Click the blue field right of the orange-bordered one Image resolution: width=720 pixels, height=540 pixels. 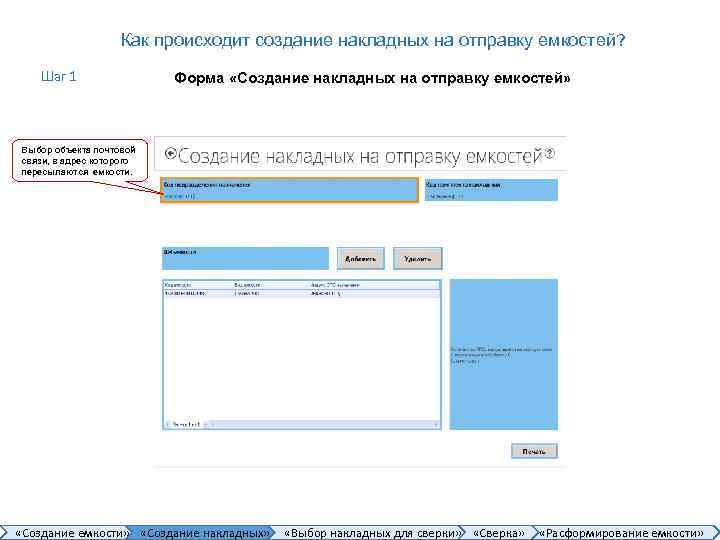point(491,190)
